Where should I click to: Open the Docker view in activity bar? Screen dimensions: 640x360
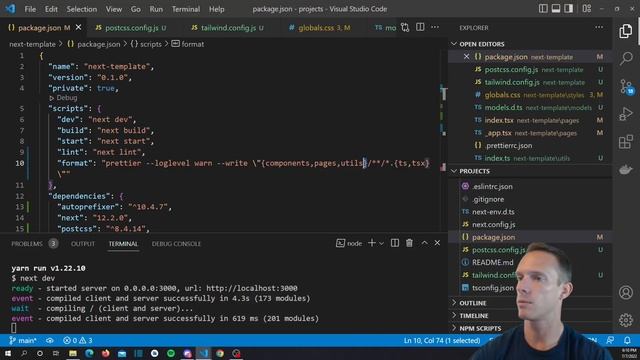626,169
